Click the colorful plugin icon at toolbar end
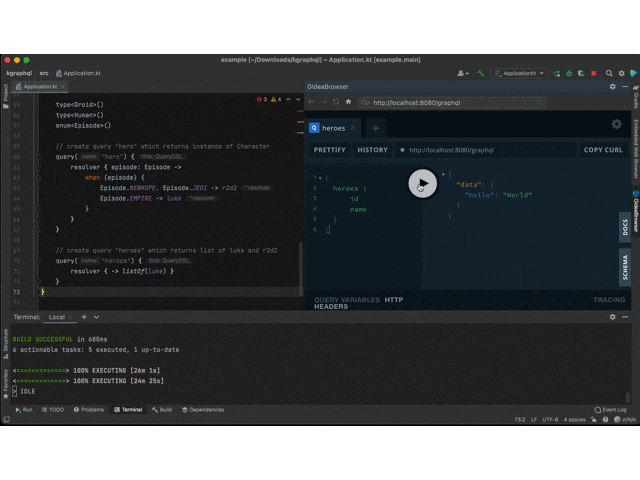The width and height of the screenshot is (640, 480). (633, 73)
